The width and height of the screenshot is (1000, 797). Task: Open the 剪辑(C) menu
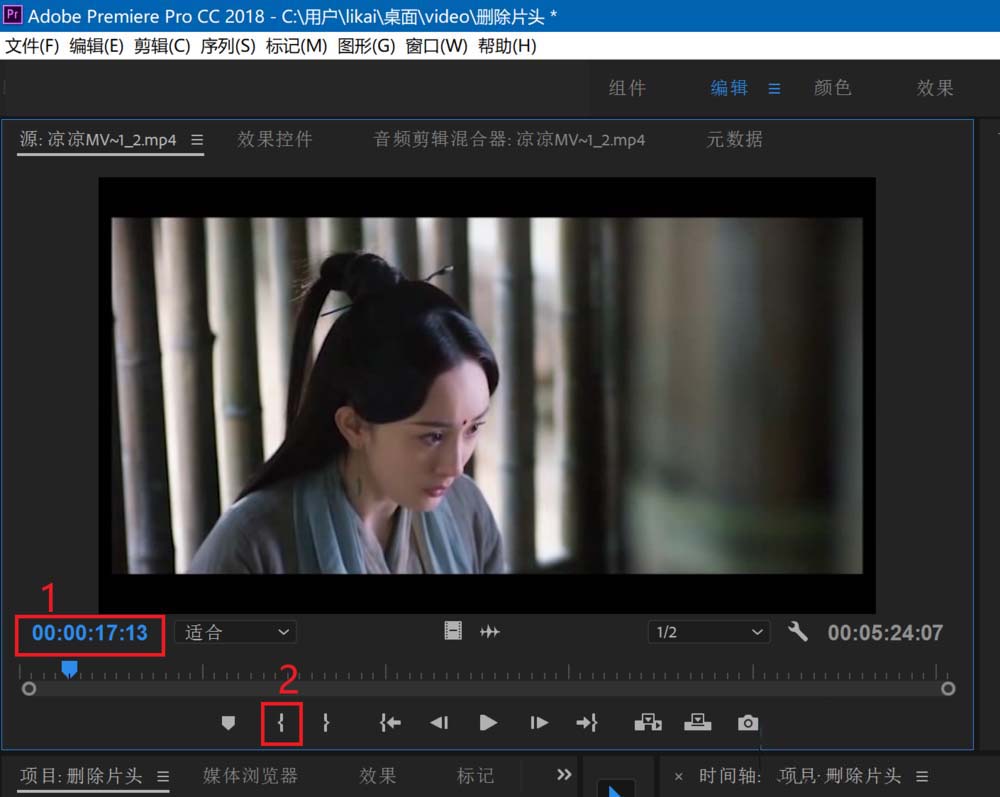pyautogui.click(x=162, y=46)
